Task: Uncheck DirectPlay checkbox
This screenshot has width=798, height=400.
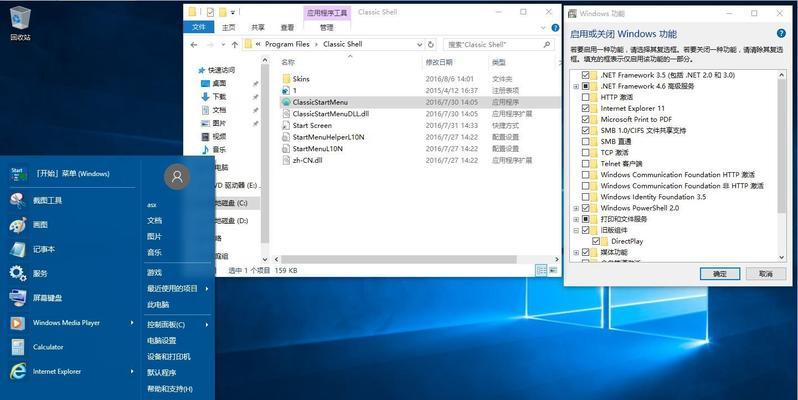Action: click(x=596, y=241)
